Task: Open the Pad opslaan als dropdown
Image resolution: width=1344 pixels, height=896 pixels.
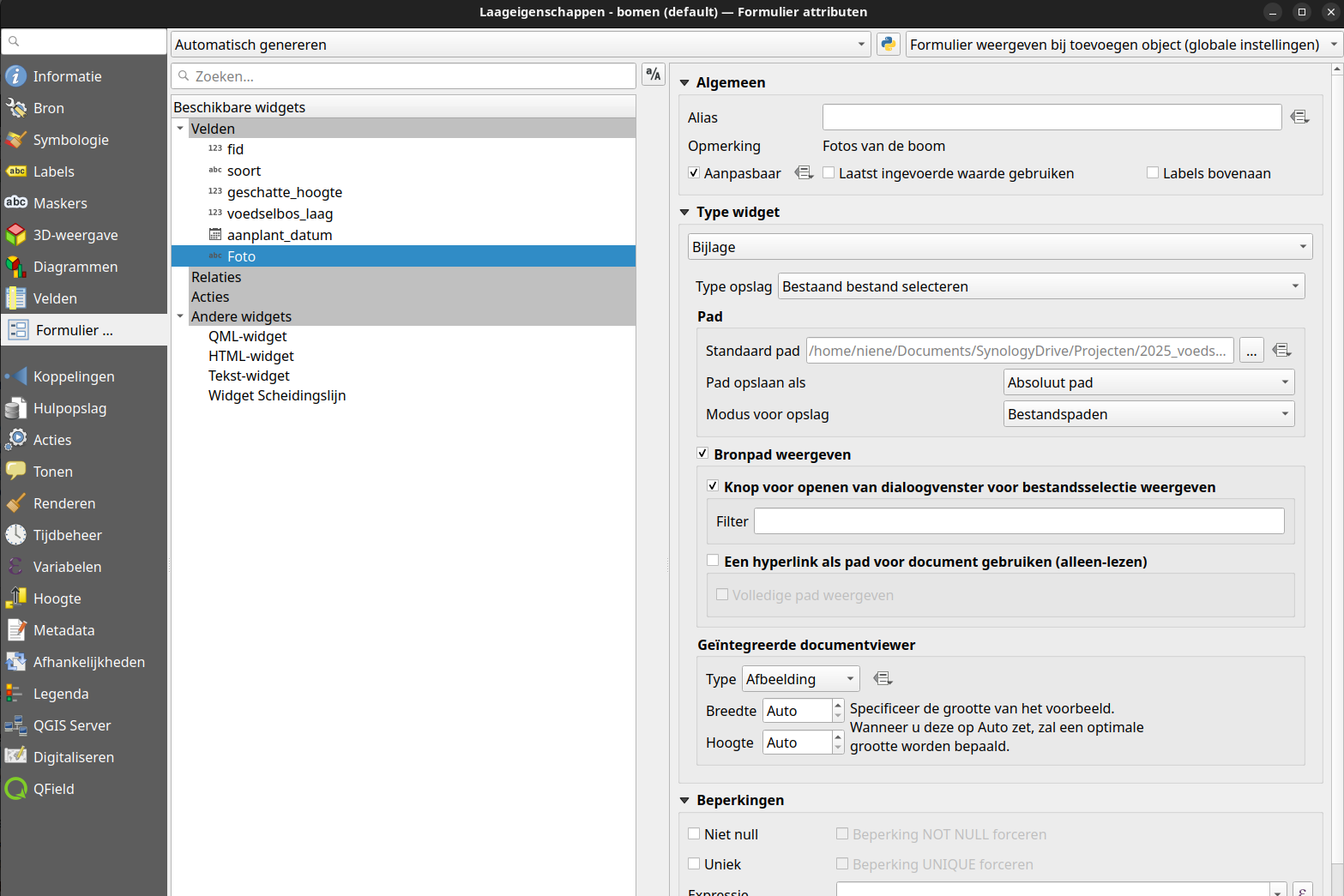Action: (1148, 382)
